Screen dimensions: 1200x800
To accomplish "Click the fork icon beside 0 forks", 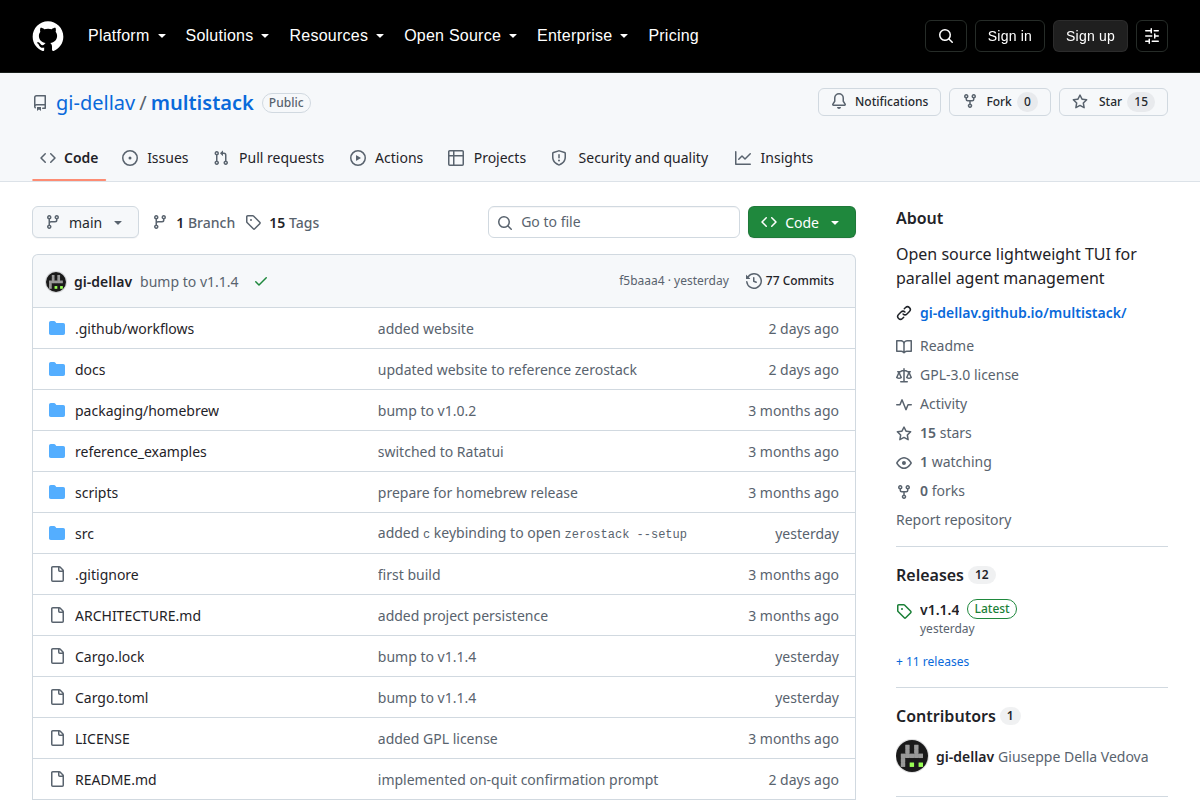I will point(904,491).
